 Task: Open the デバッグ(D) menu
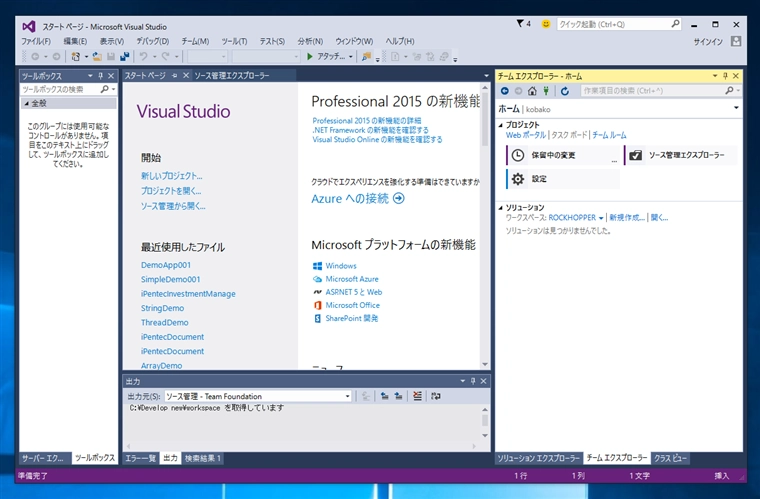click(153, 42)
